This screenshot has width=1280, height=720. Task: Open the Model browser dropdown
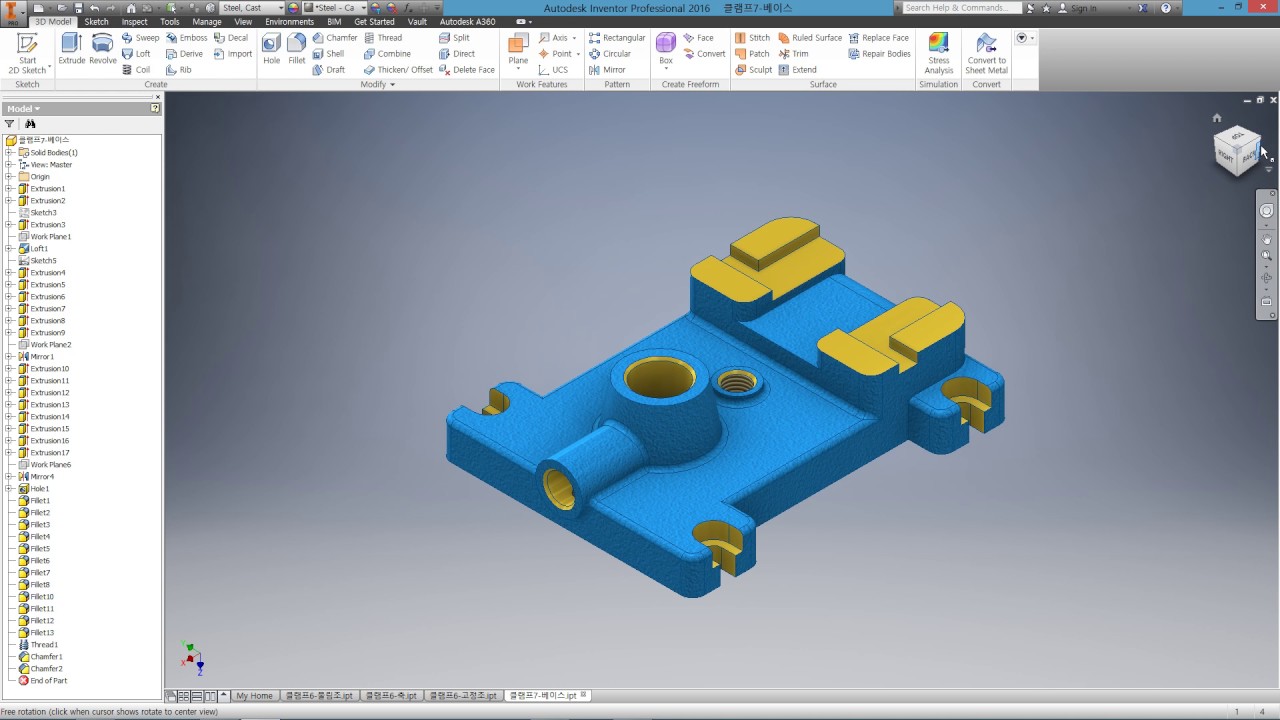(24, 108)
